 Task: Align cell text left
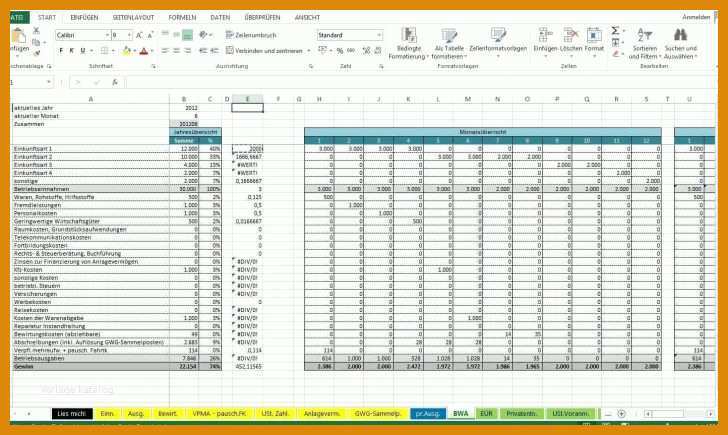tap(165, 51)
